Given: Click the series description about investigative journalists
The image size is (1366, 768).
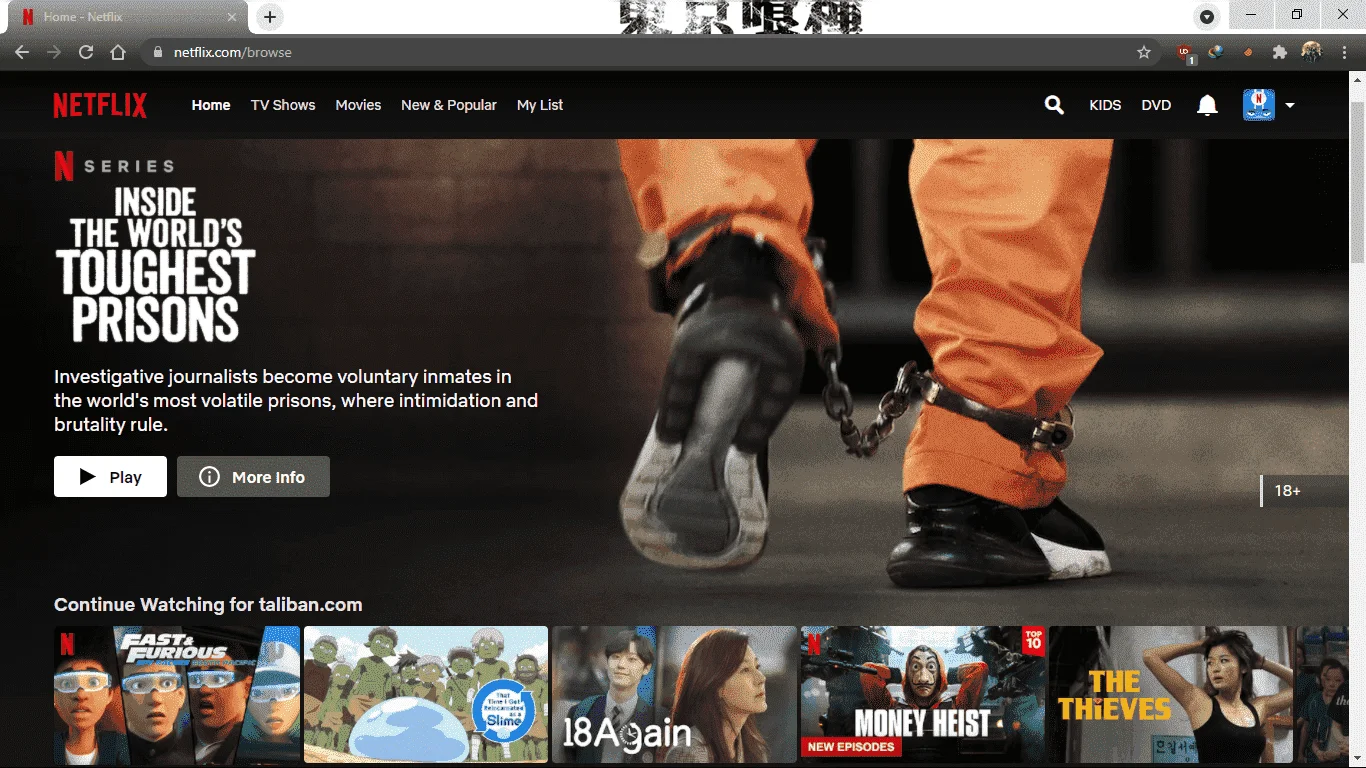Looking at the screenshot, I should [x=296, y=401].
